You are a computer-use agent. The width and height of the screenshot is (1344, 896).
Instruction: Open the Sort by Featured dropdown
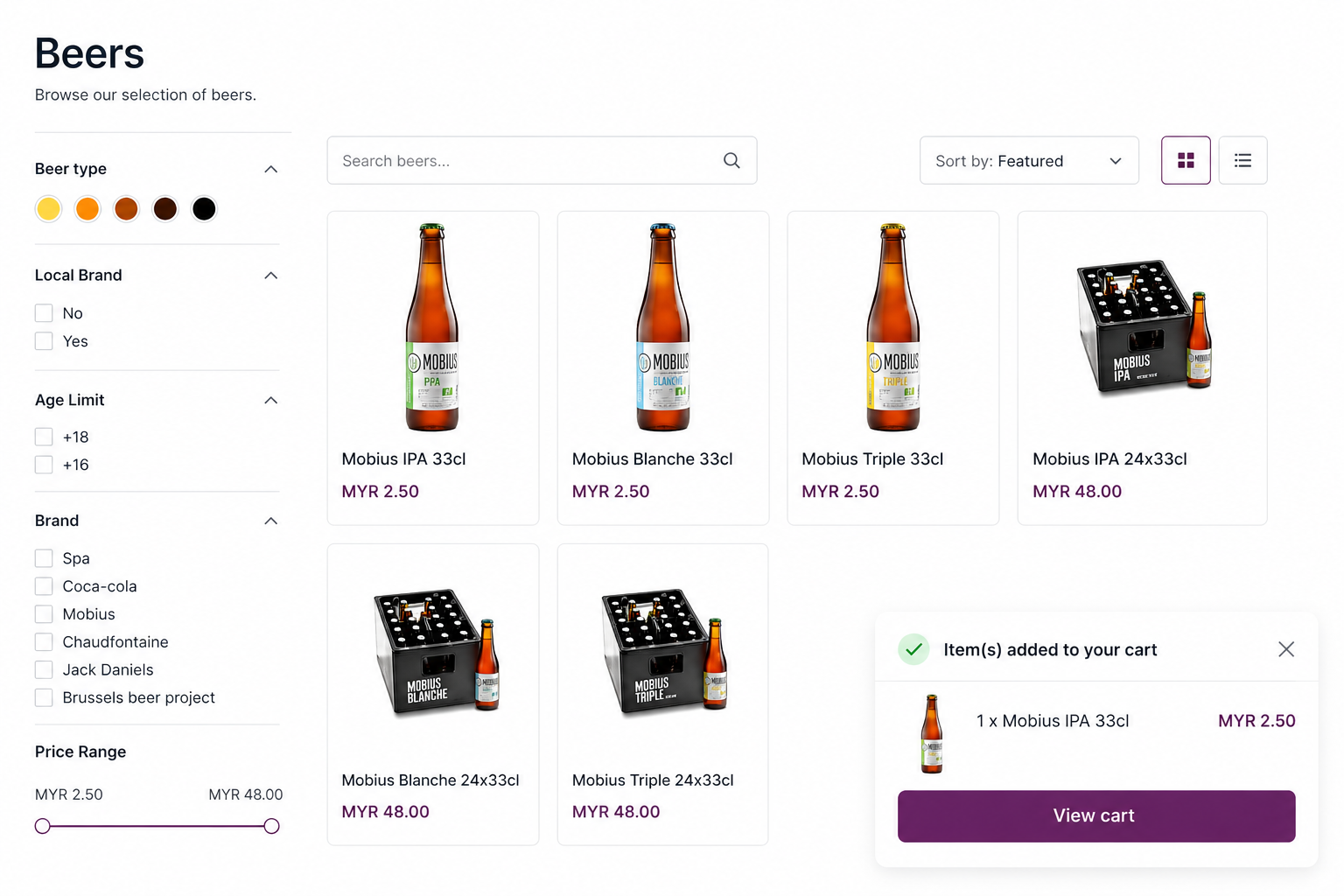pyautogui.click(x=1028, y=161)
